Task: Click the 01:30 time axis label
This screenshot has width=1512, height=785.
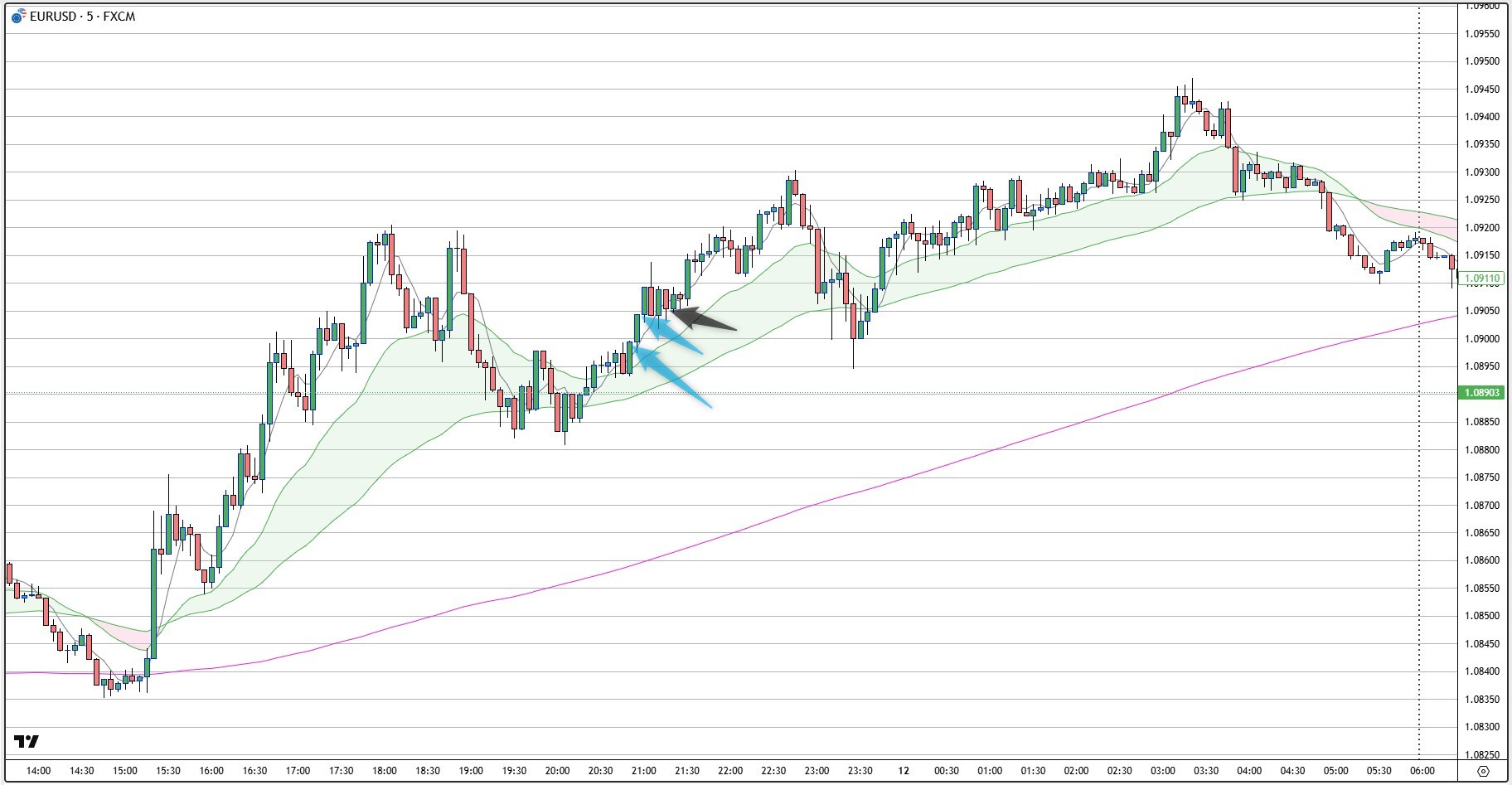Action: point(1033,771)
